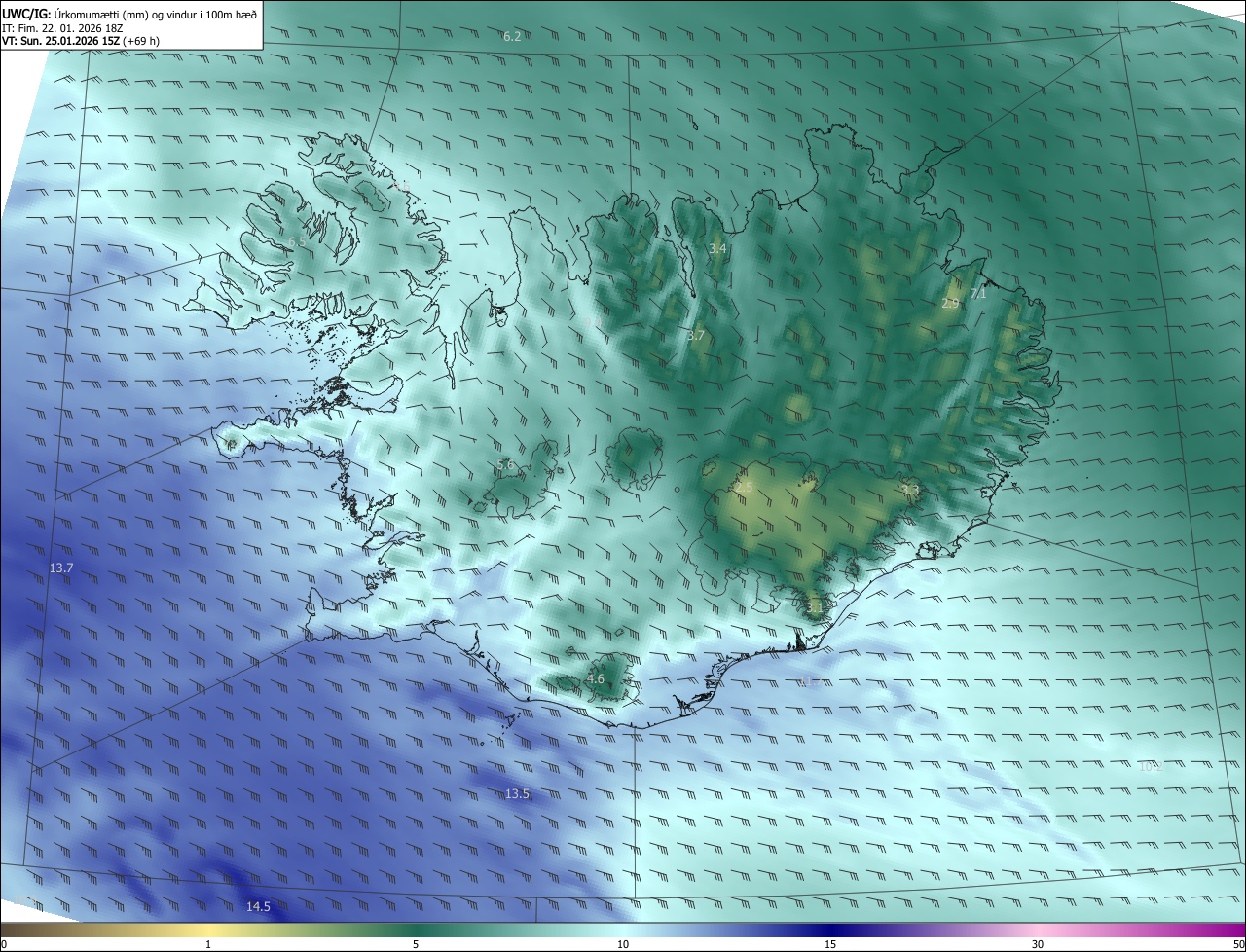Image resolution: width=1246 pixels, height=952 pixels.
Task: Click the color scale label 30
Action: pos(1038,944)
